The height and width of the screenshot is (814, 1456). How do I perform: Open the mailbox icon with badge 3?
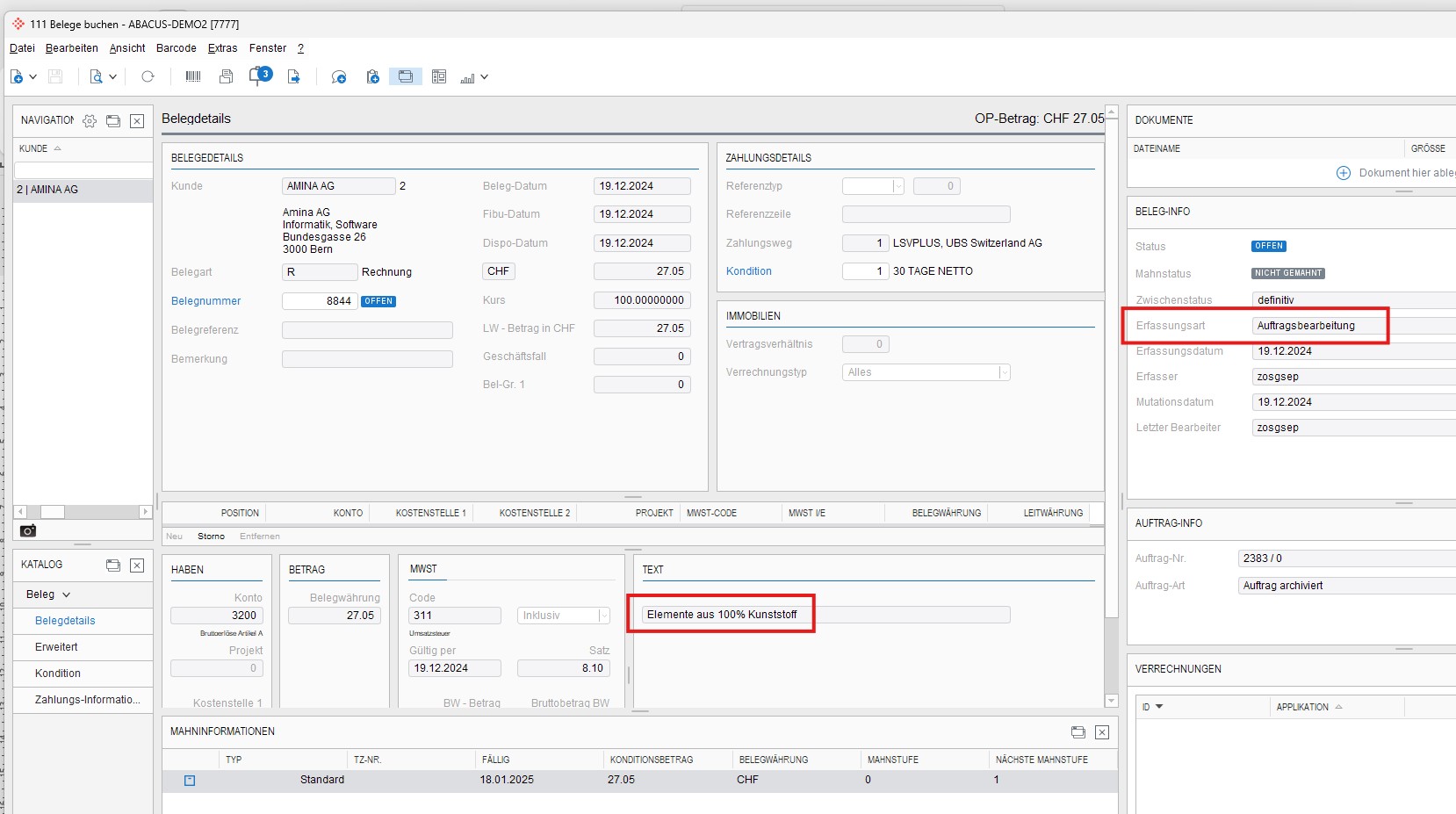260,76
